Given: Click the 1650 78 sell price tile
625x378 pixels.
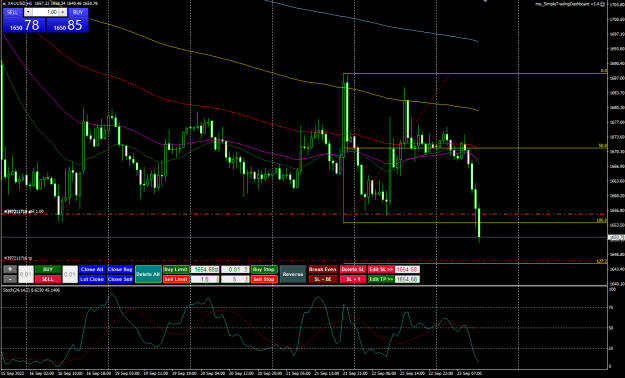Looking at the screenshot, I should [x=24, y=25].
